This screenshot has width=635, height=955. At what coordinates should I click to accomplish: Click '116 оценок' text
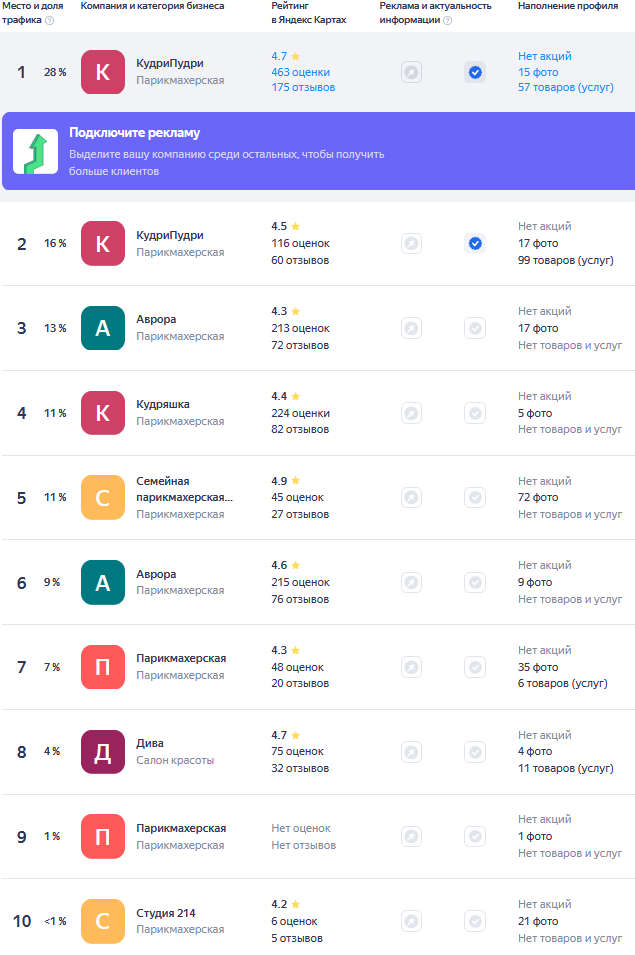[300, 243]
